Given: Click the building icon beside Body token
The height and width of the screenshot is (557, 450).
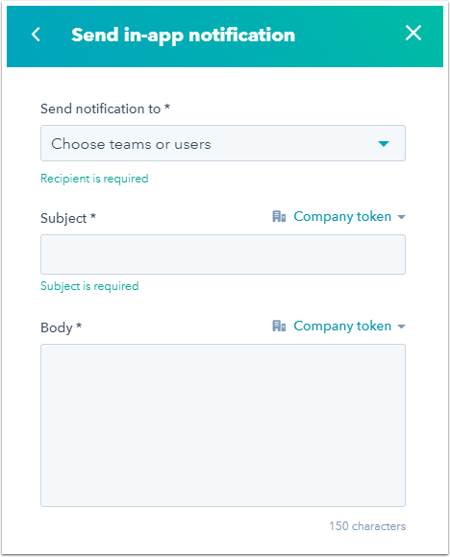Looking at the screenshot, I should click(279, 326).
